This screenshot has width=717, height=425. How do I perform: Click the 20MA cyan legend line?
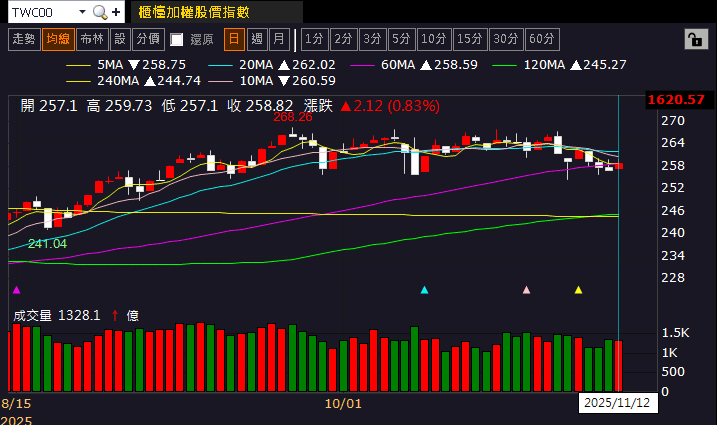(x=220, y=66)
